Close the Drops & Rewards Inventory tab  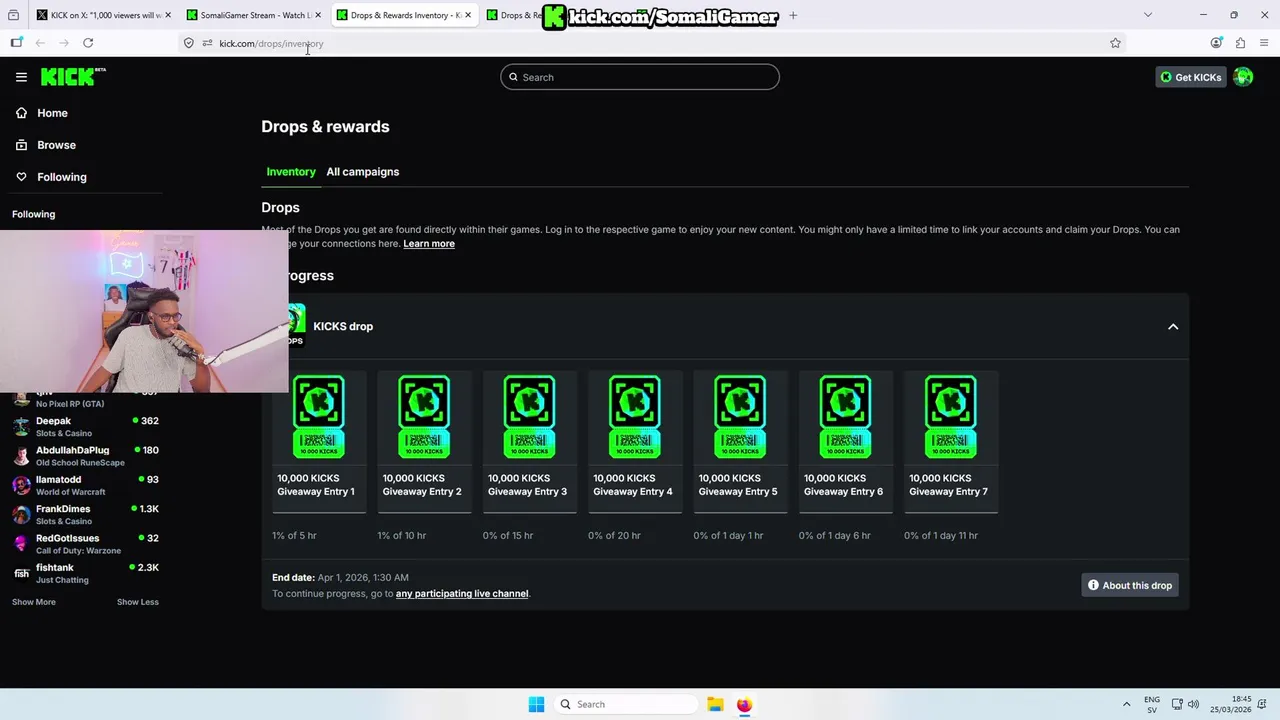(x=467, y=15)
